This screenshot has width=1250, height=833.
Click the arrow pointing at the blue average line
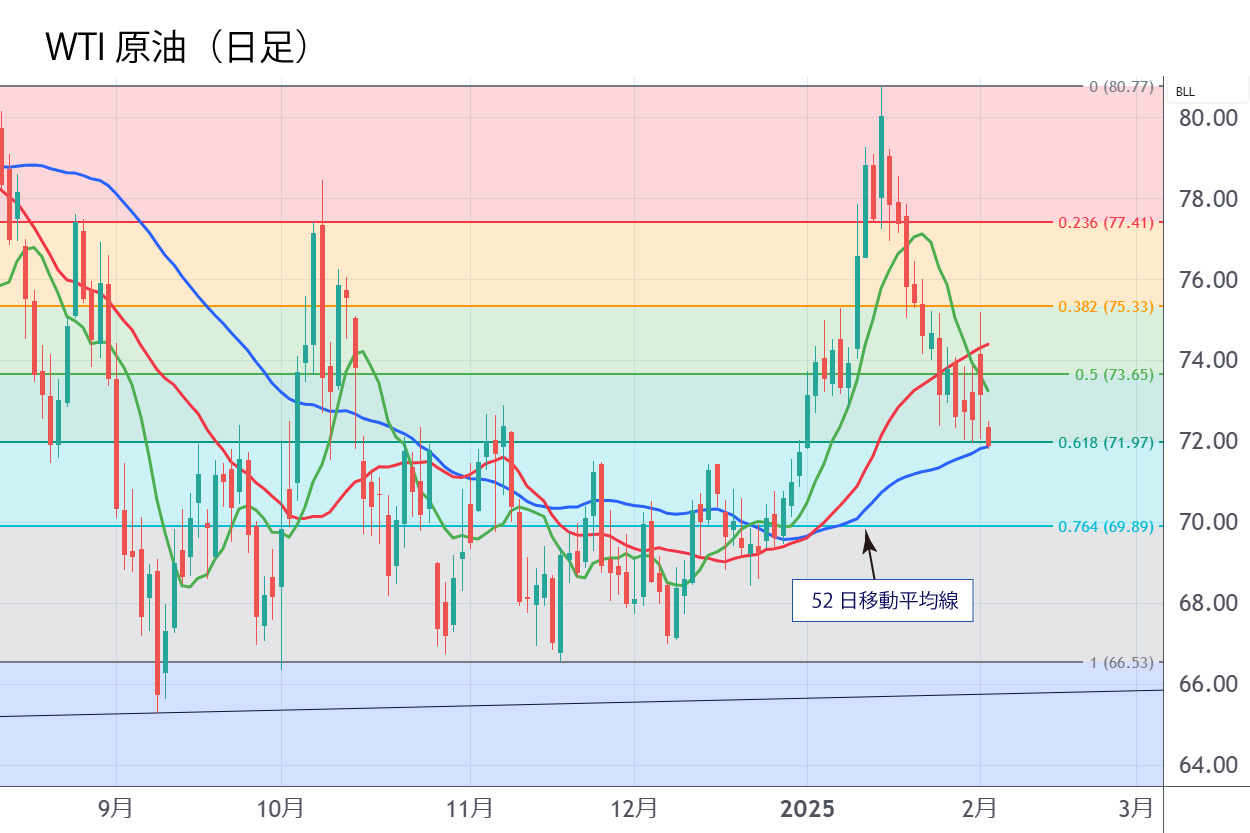click(871, 553)
